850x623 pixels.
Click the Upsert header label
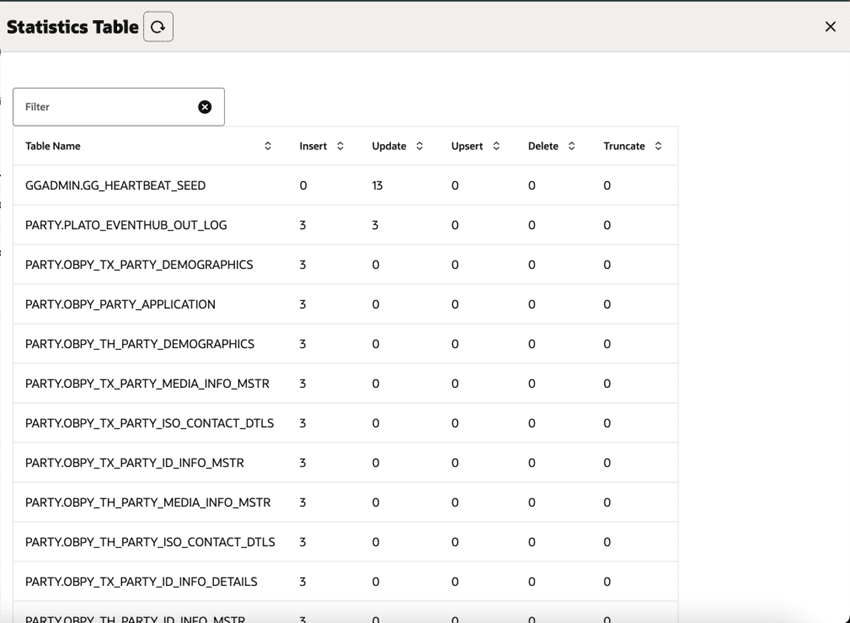[467, 146]
